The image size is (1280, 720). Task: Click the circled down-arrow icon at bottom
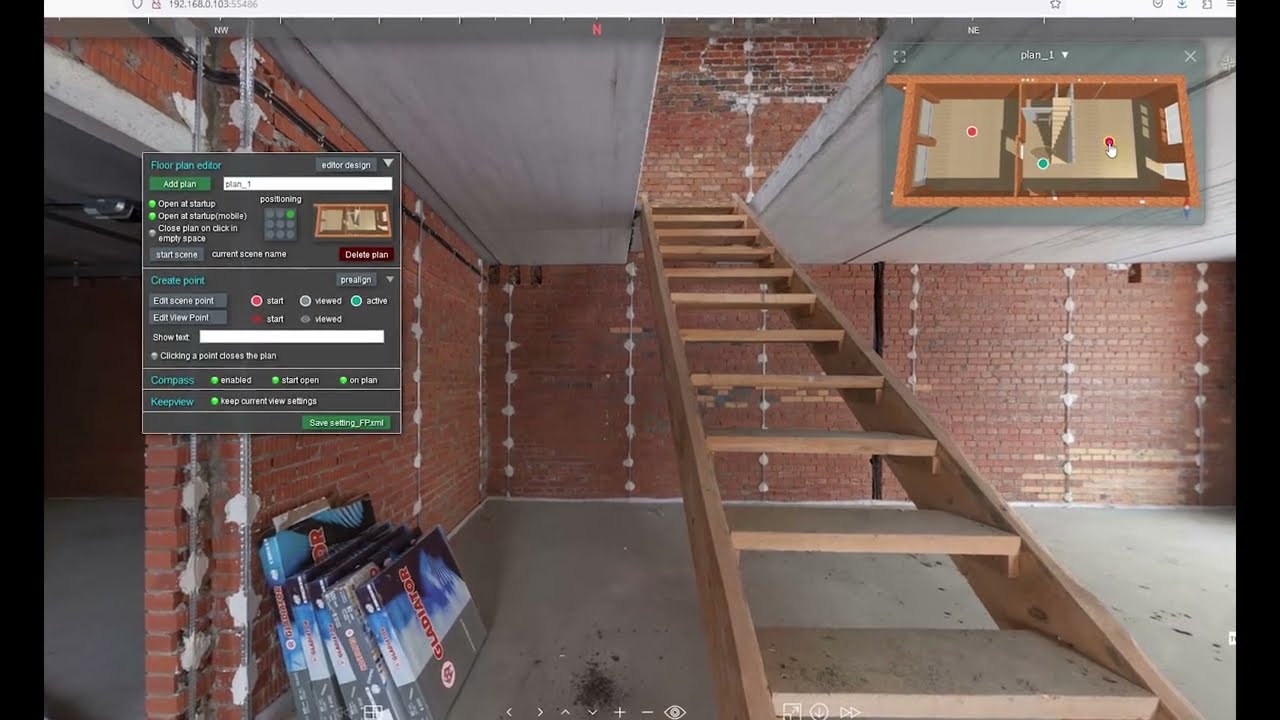(x=819, y=712)
